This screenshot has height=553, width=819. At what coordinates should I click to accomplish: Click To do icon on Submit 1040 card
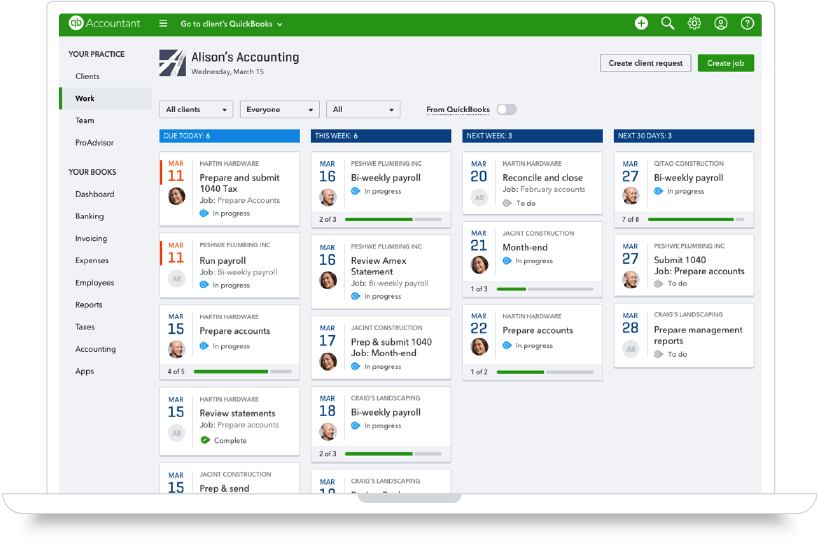[x=659, y=284]
